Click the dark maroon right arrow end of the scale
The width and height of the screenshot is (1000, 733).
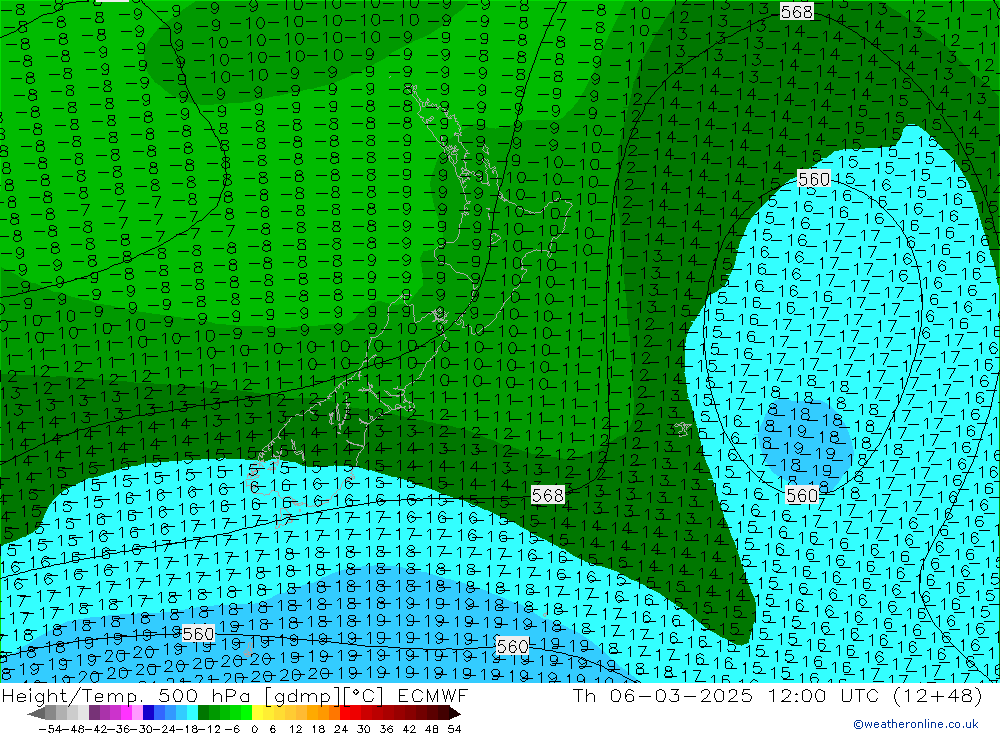pos(454,713)
